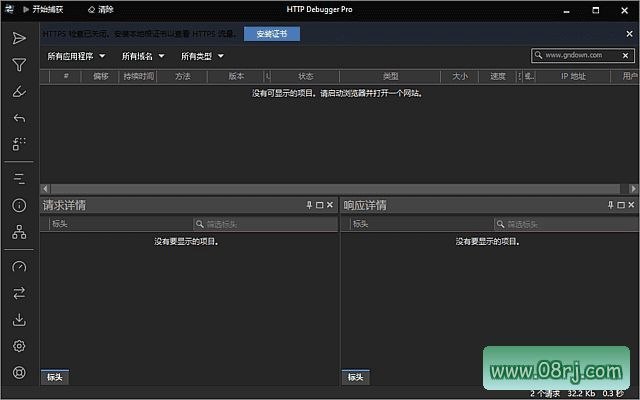The width and height of the screenshot is (640, 400).
Task: Open the hierarchy tree icon in sidebar
Action: [19, 232]
